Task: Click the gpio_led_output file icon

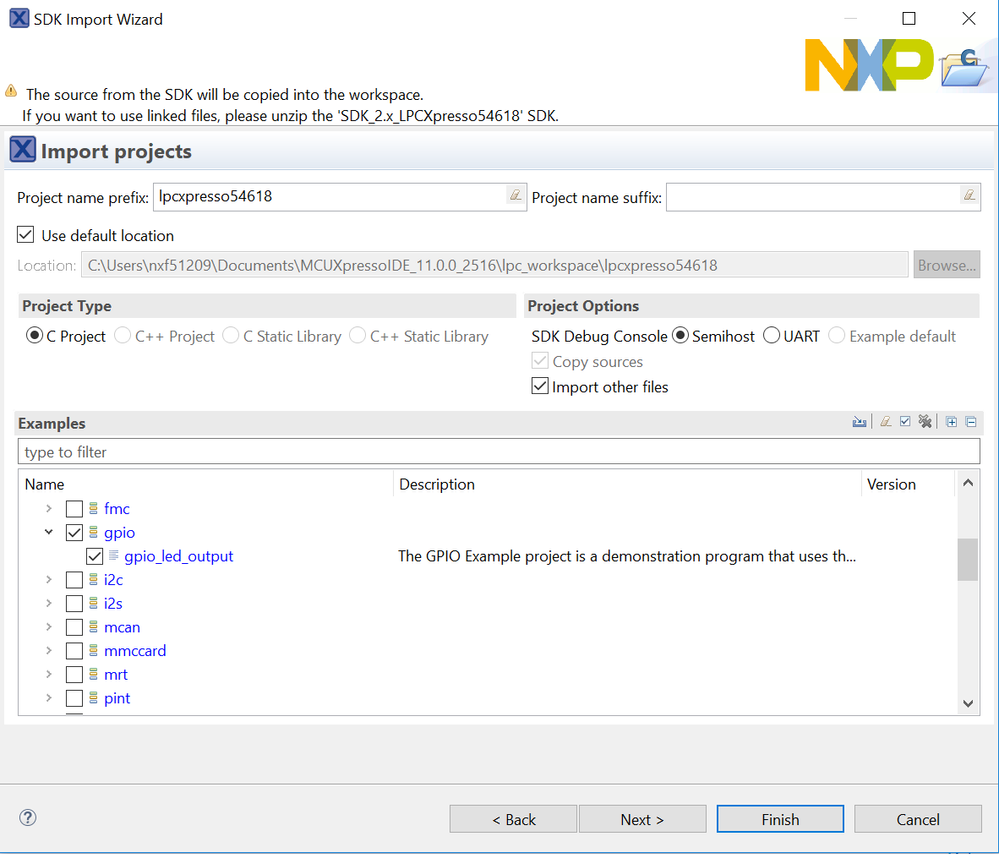Action: (114, 556)
